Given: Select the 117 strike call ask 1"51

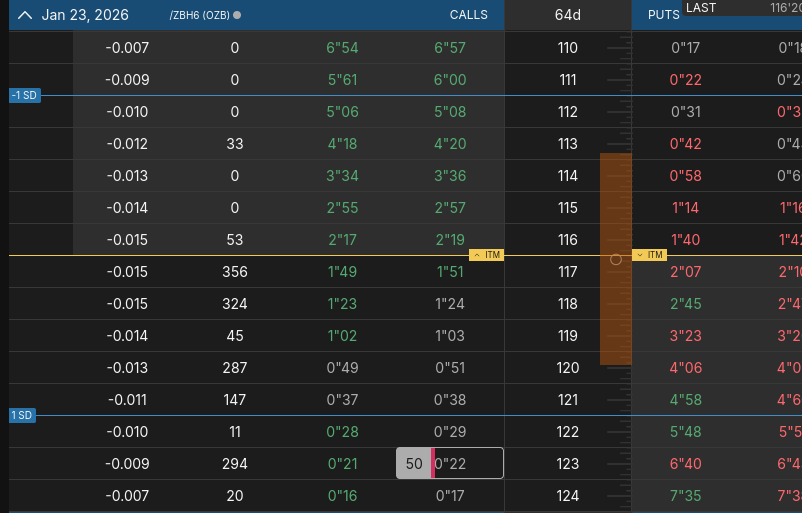Looking at the screenshot, I should 450,272.
